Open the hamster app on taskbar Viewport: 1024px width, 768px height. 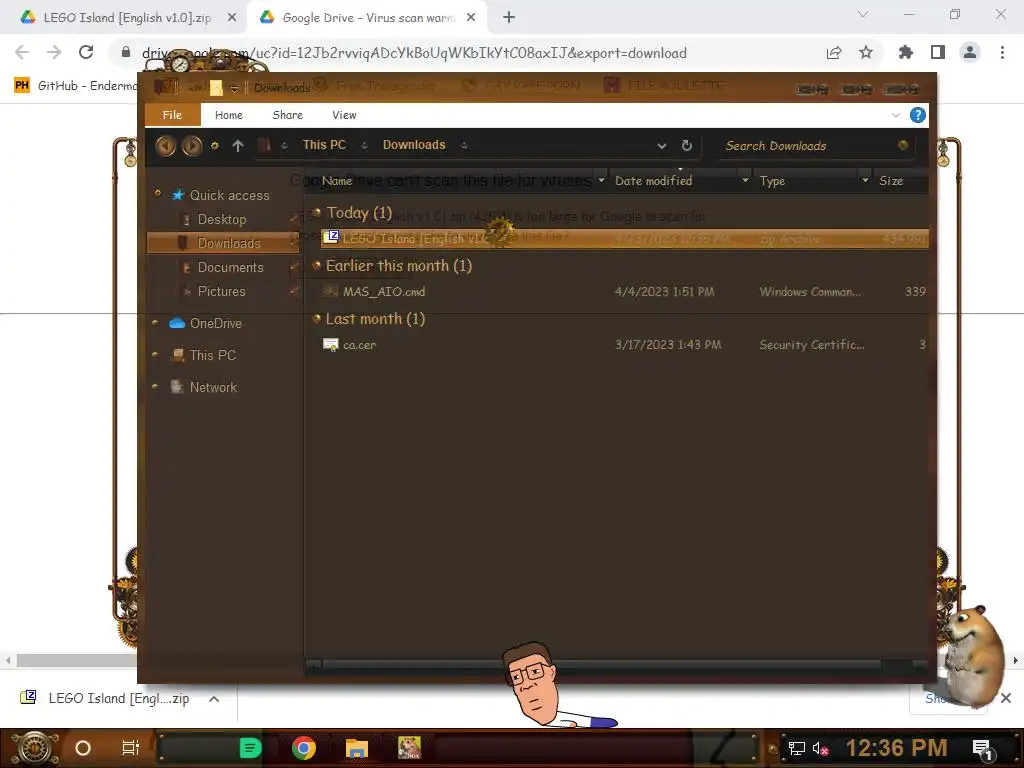[409, 748]
